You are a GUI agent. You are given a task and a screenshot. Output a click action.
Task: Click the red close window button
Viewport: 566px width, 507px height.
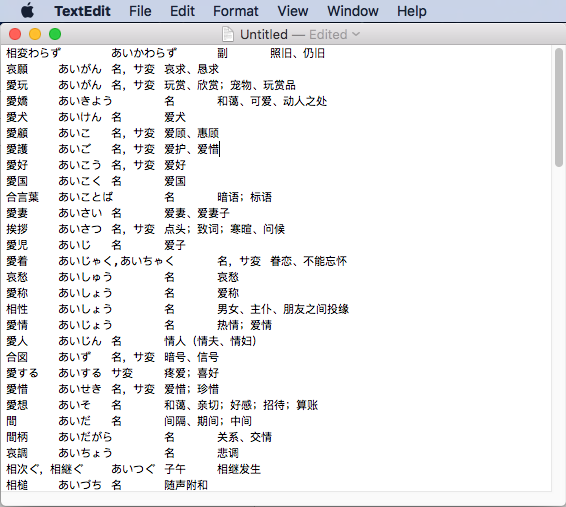click(x=15, y=34)
